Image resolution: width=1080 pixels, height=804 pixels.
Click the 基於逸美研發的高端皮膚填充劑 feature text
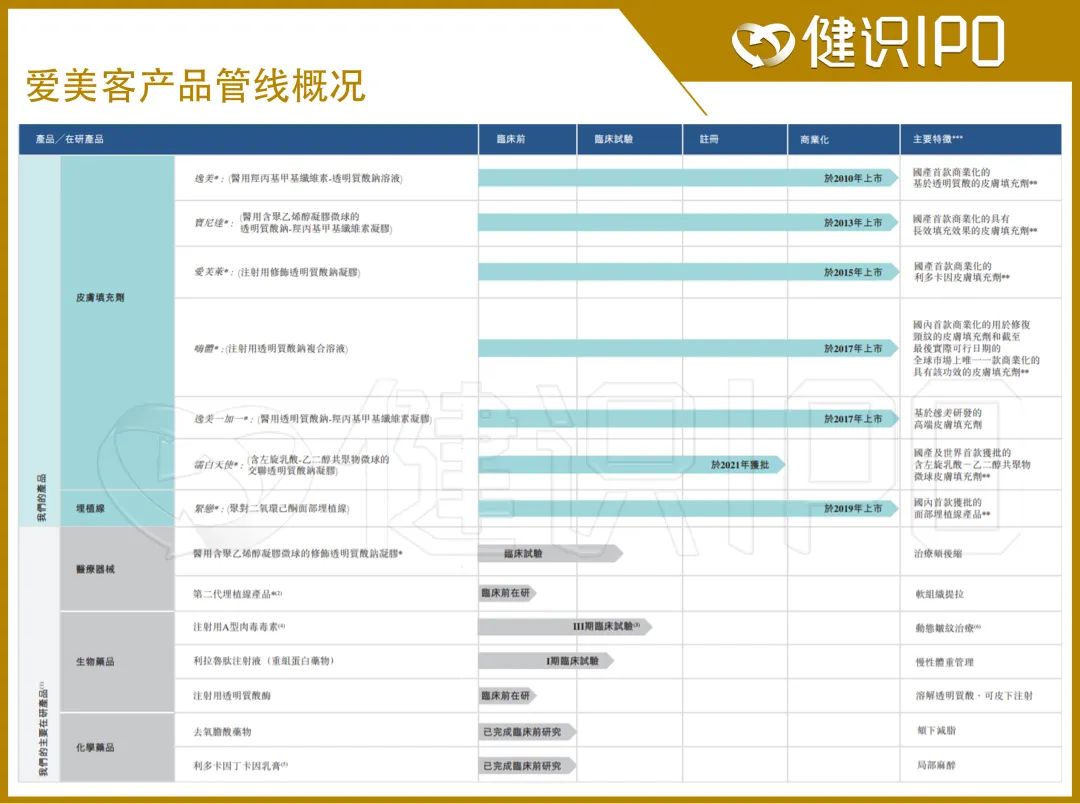pos(948,419)
